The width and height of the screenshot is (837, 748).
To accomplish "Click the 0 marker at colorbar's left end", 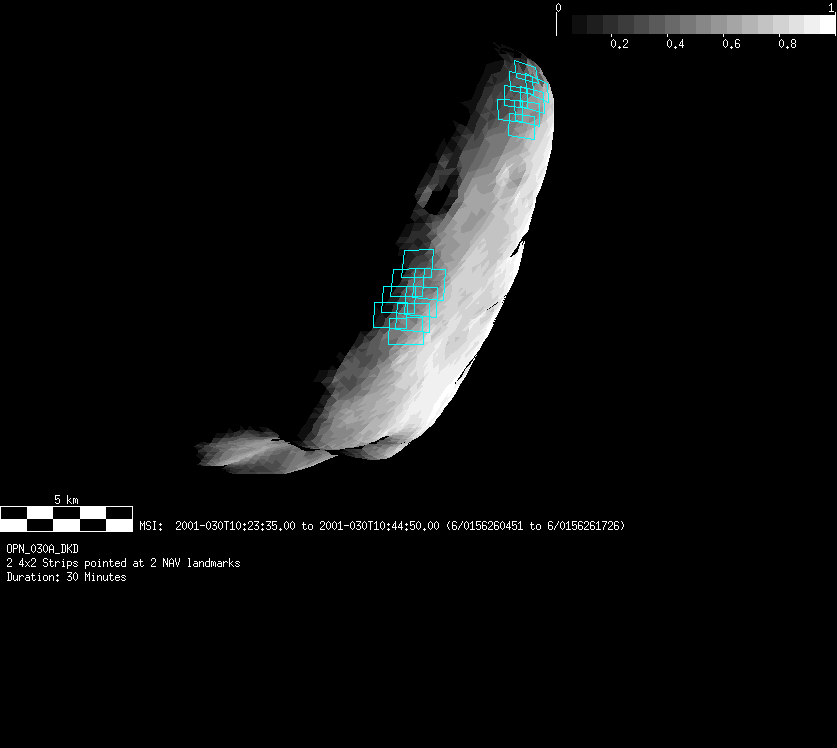I will click(x=558, y=8).
